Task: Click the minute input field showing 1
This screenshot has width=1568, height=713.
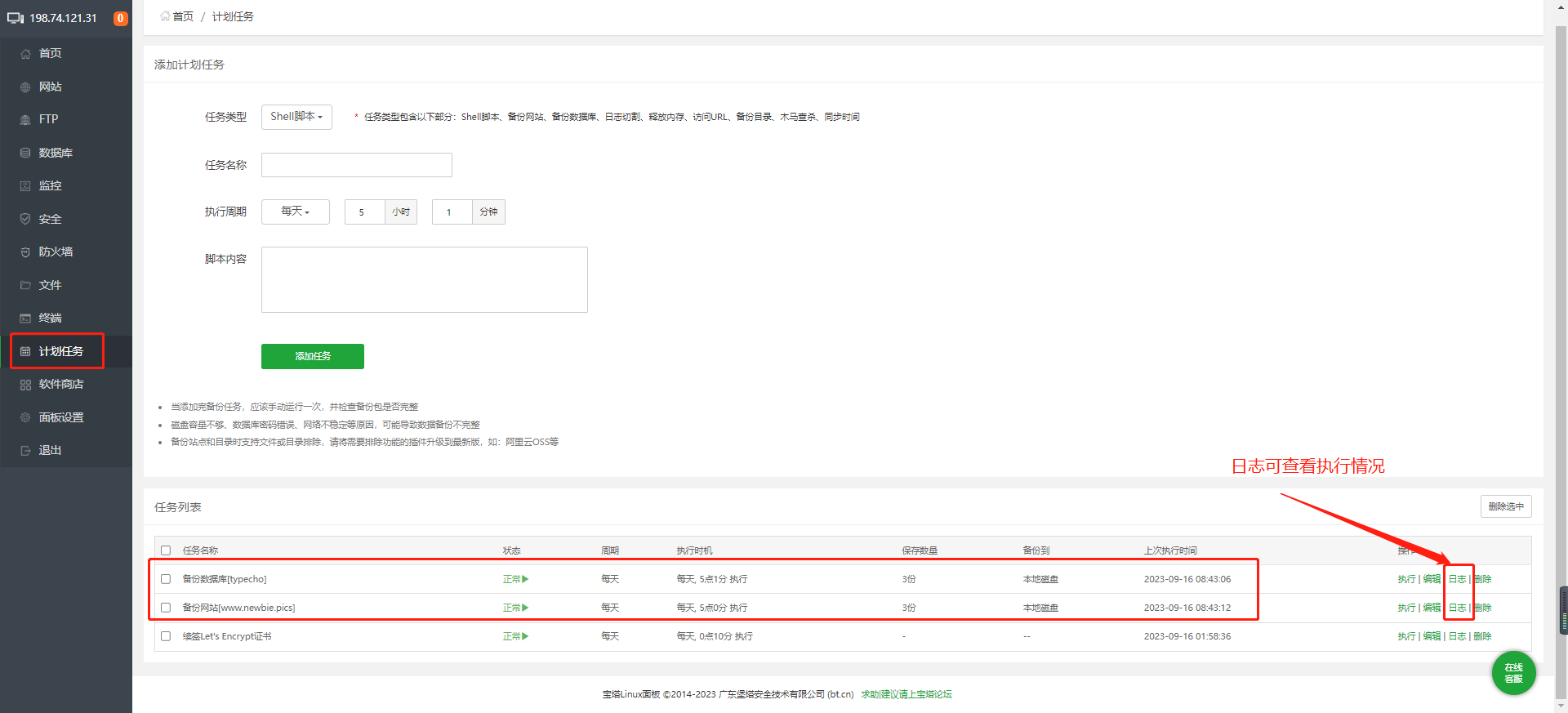Action: [452, 212]
